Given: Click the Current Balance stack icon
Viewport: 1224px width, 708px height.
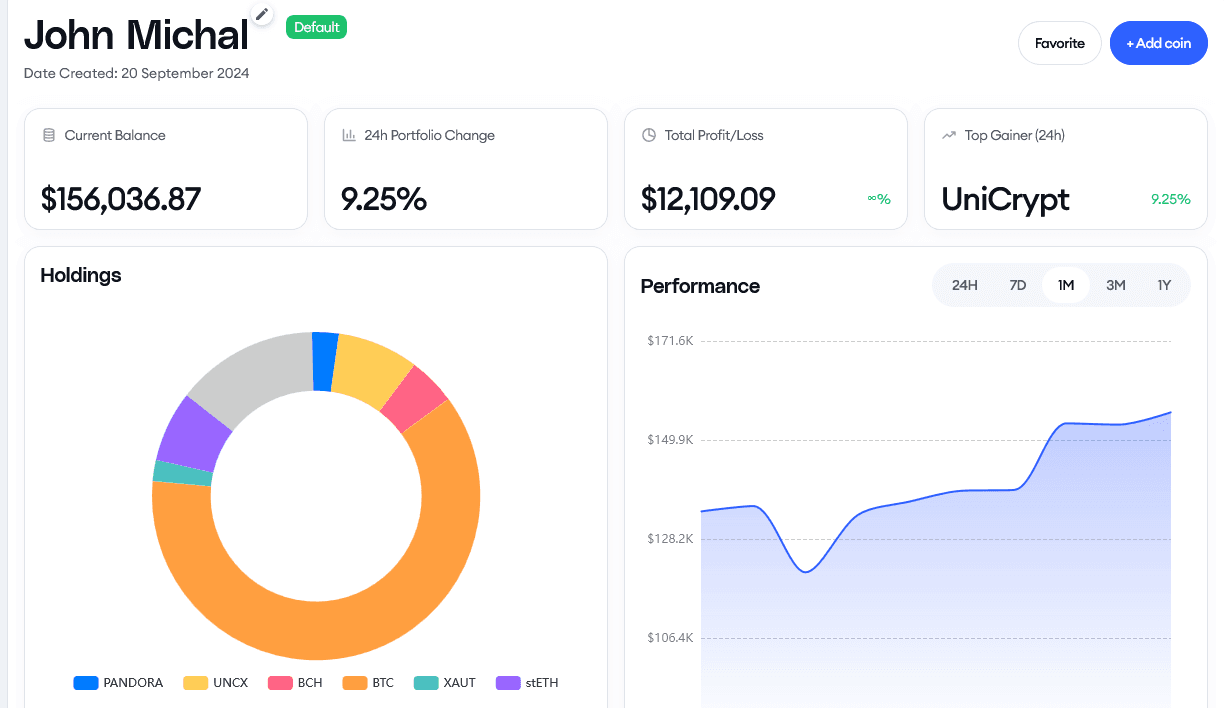Looking at the screenshot, I should (49, 135).
